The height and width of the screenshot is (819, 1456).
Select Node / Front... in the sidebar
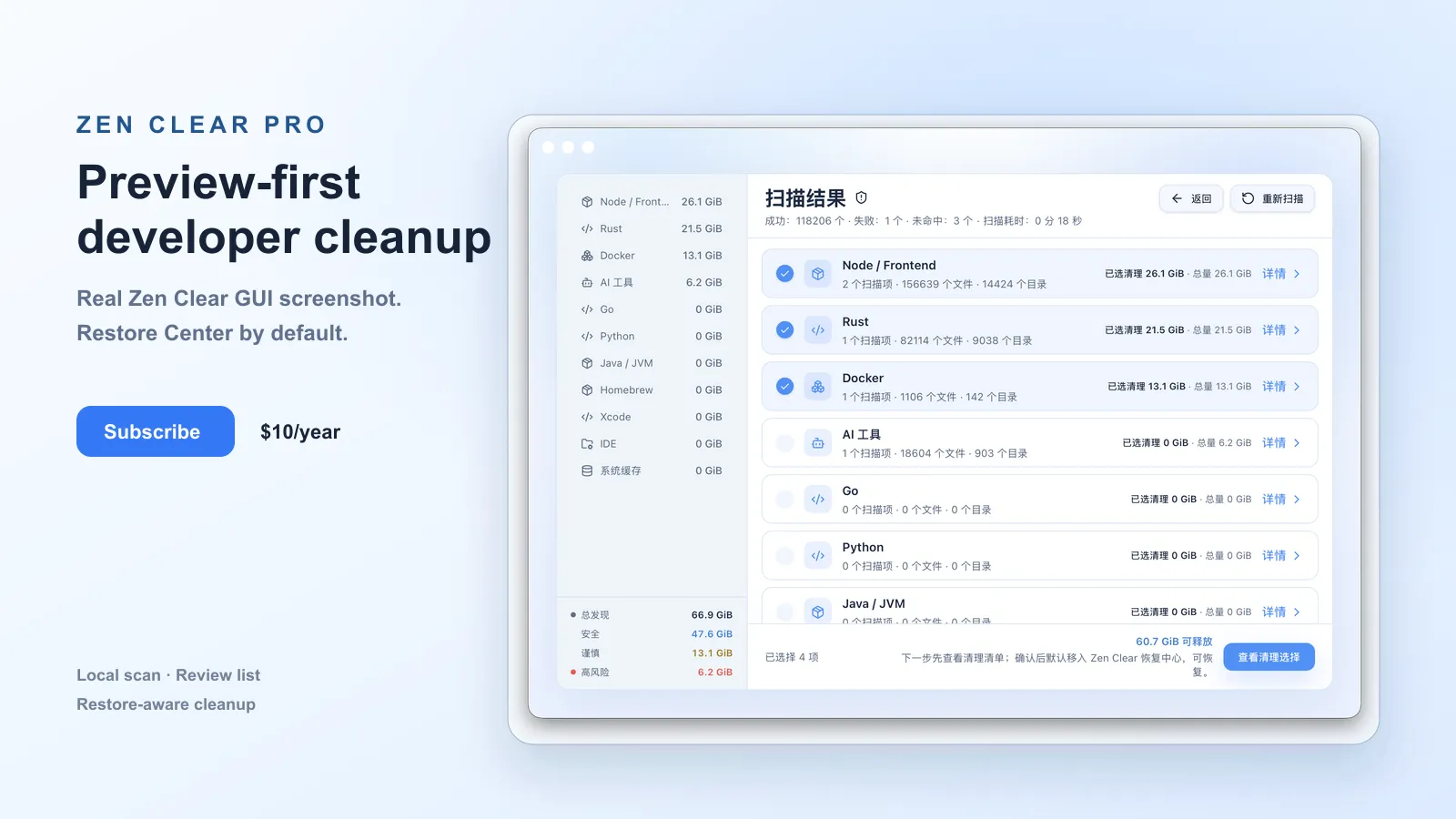pyautogui.click(x=652, y=202)
